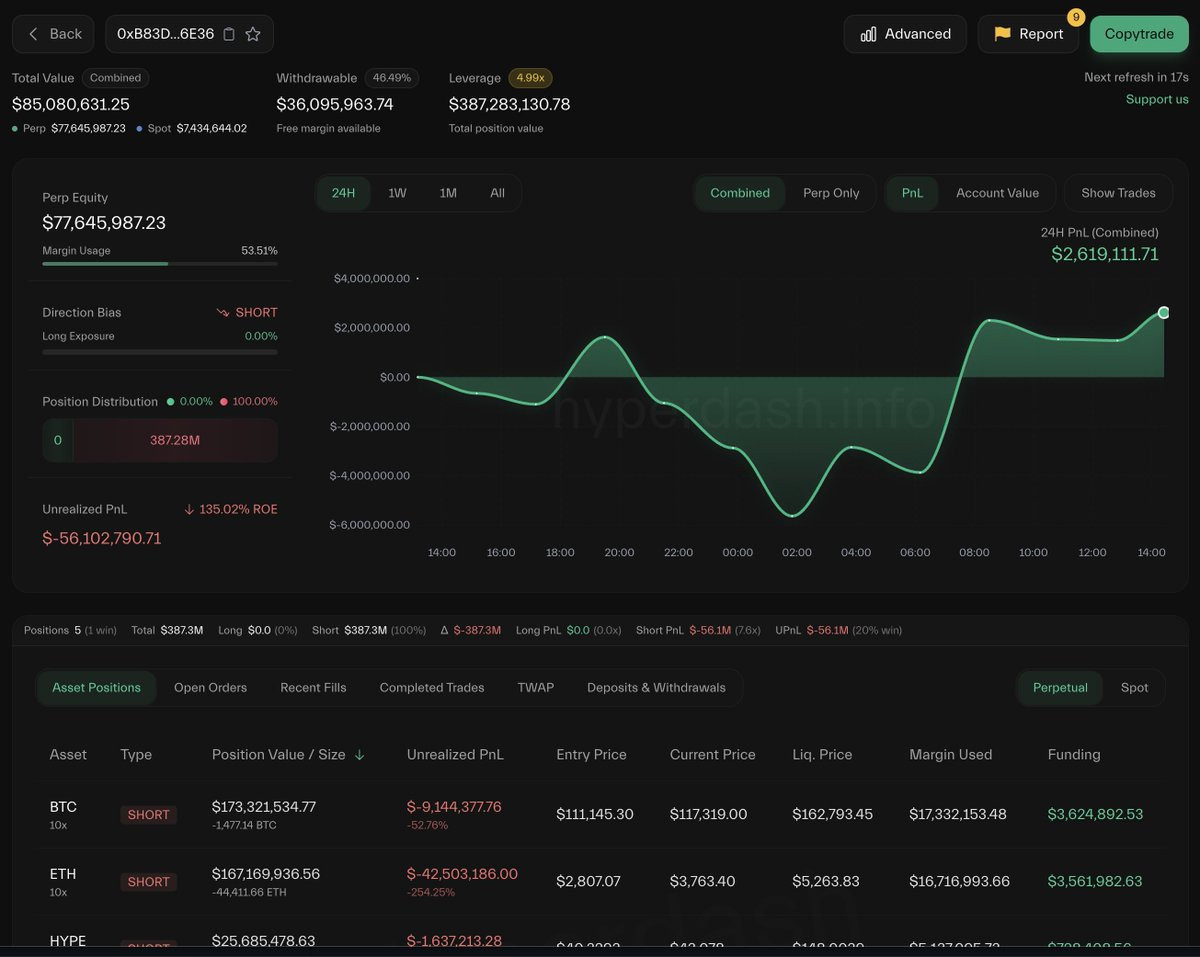Favorite this address with the star icon
Viewport: 1200px width, 957px height.
pos(253,34)
